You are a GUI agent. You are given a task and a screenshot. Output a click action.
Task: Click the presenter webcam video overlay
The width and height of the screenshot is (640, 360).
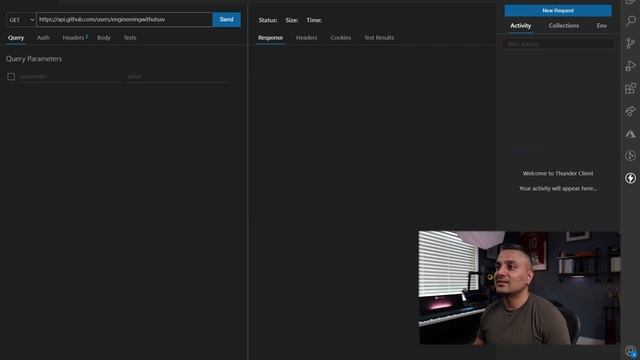click(519, 288)
